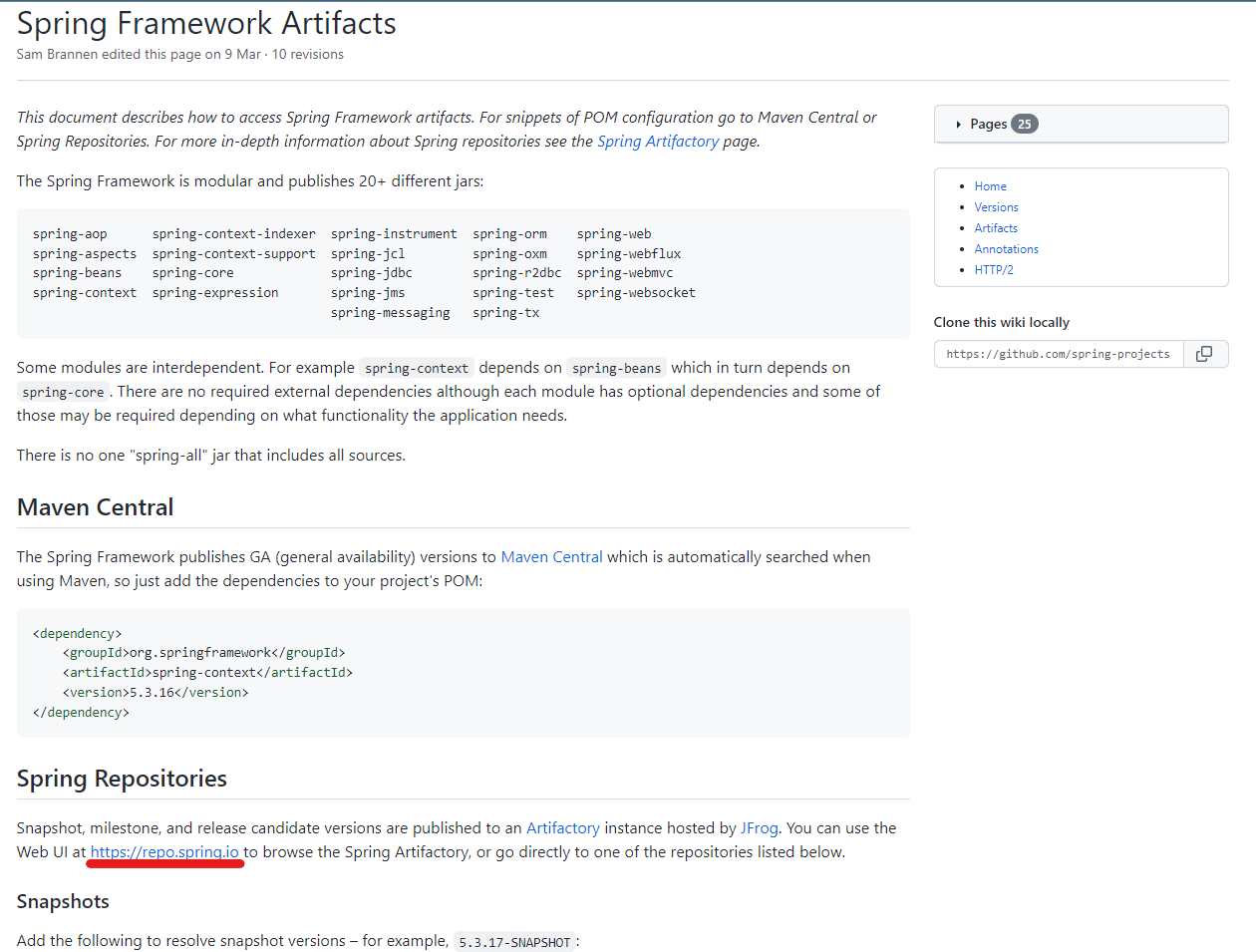This screenshot has height=952, width=1256.
Task: Click the Spring Repositories heading
Action: (122, 779)
